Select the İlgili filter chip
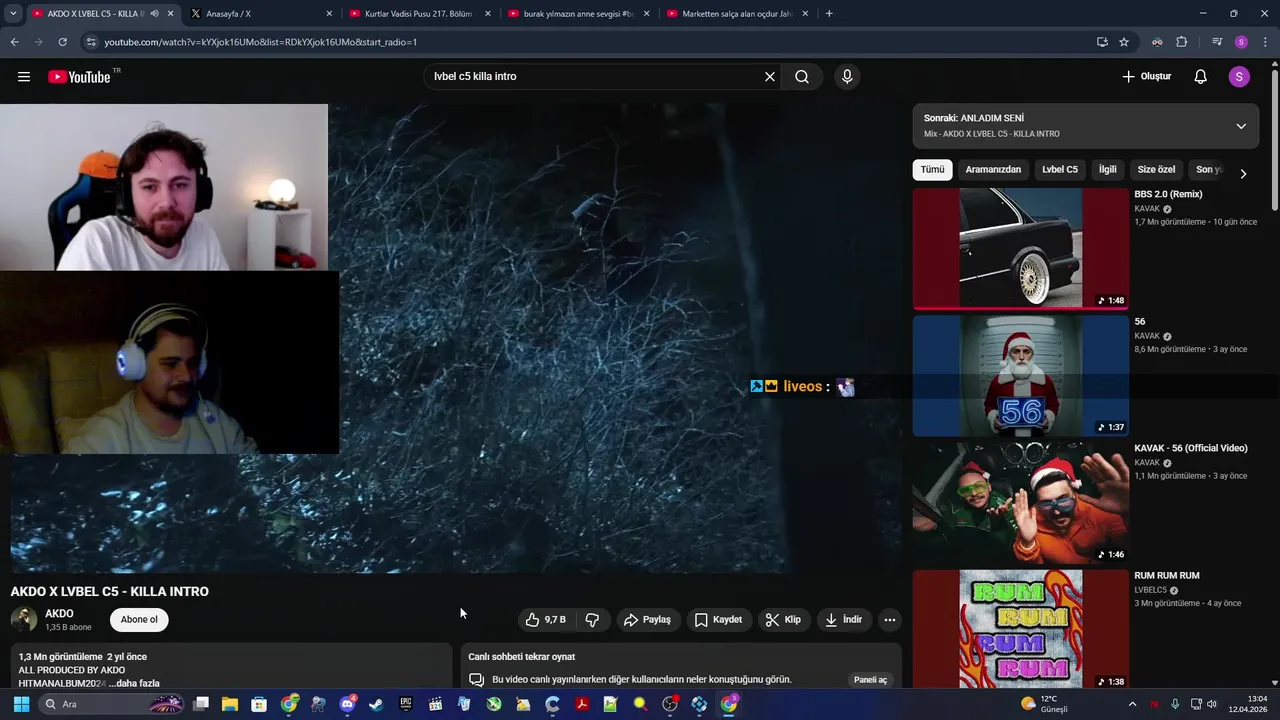Screen dimensions: 1280x720 [x=1108, y=170]
